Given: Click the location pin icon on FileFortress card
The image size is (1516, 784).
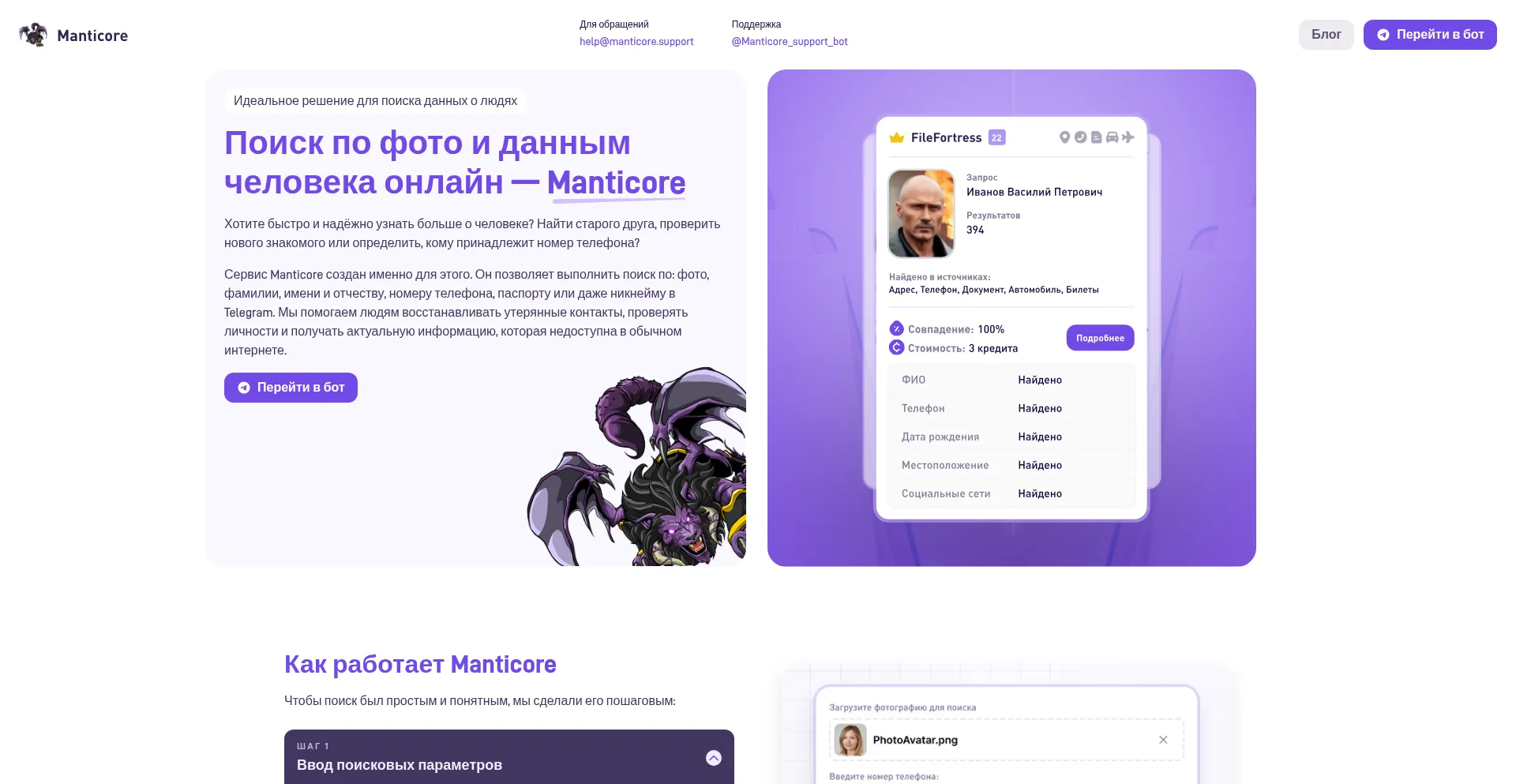Looking at the screenshot, I should [1064, 137].
